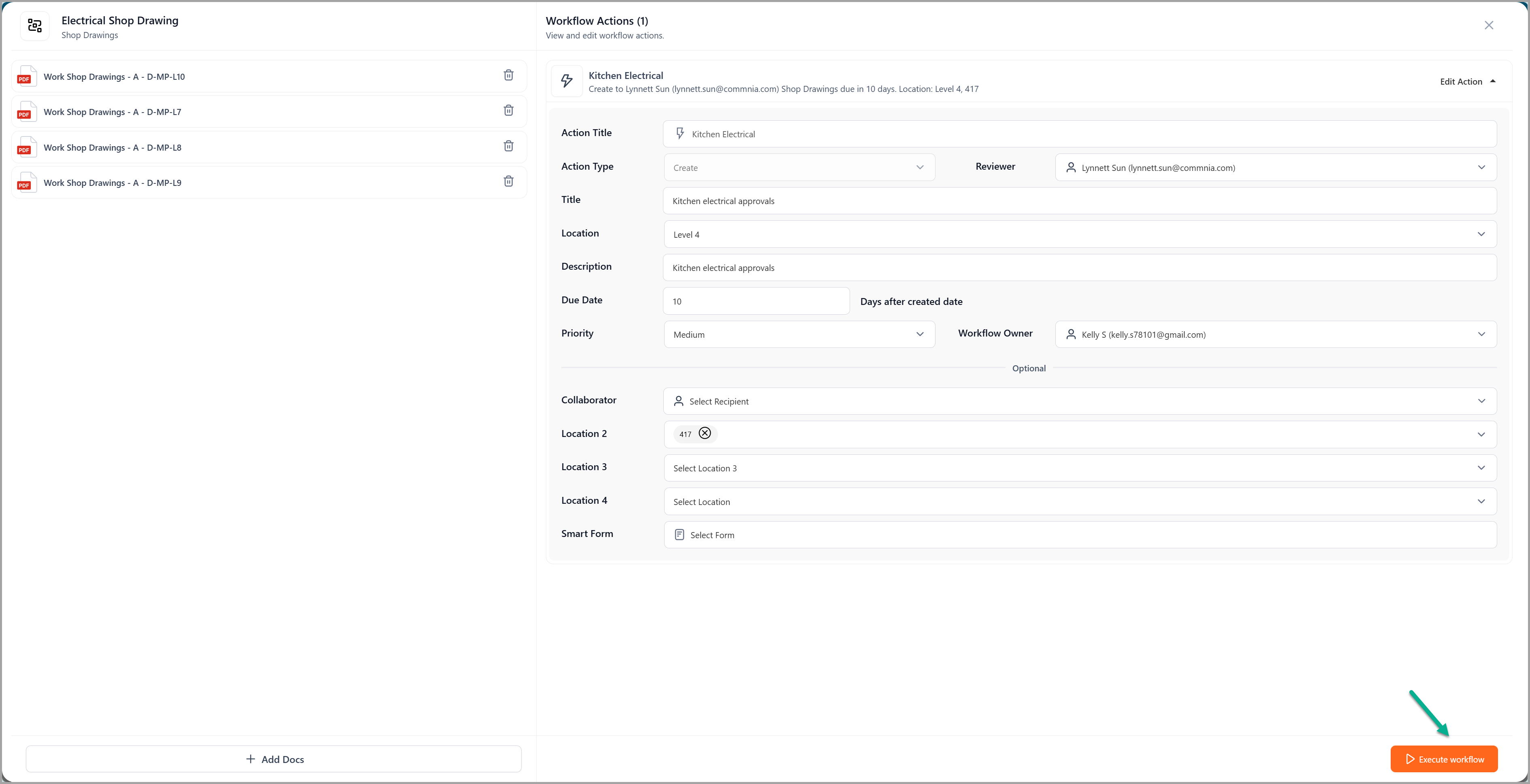The height and width of the screenshot is (784, 1530).
Task: Click the Kitchen Electrical action header title
Action: (625, 75)
